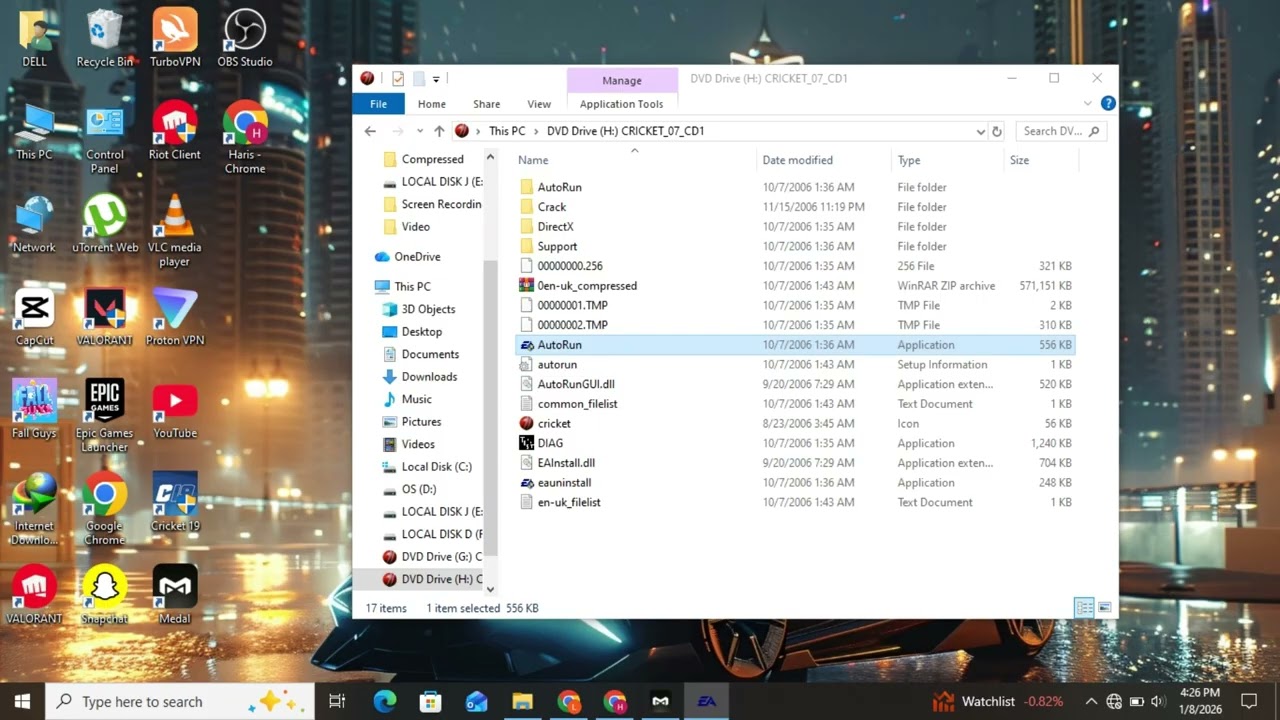
Task: Open the File menu
Action: (378, 104)
